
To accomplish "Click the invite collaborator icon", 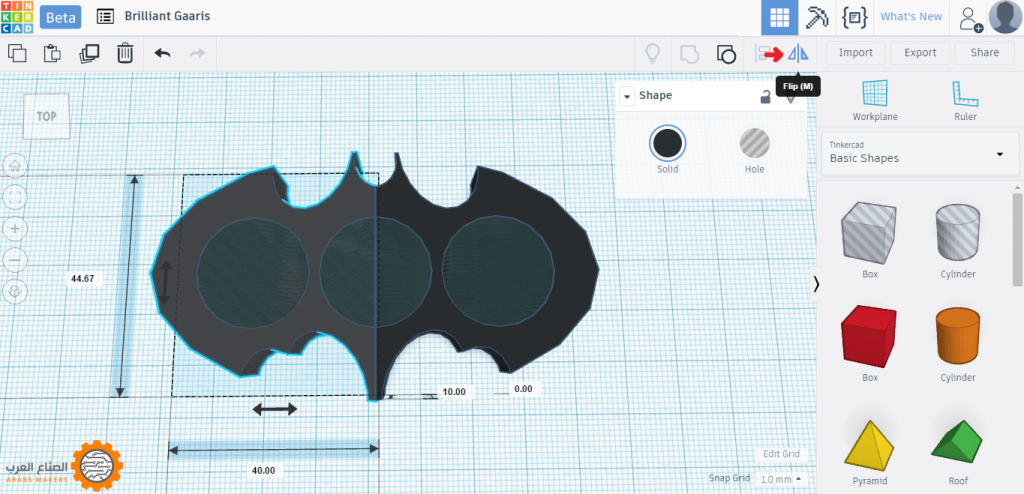I will 970,18.
